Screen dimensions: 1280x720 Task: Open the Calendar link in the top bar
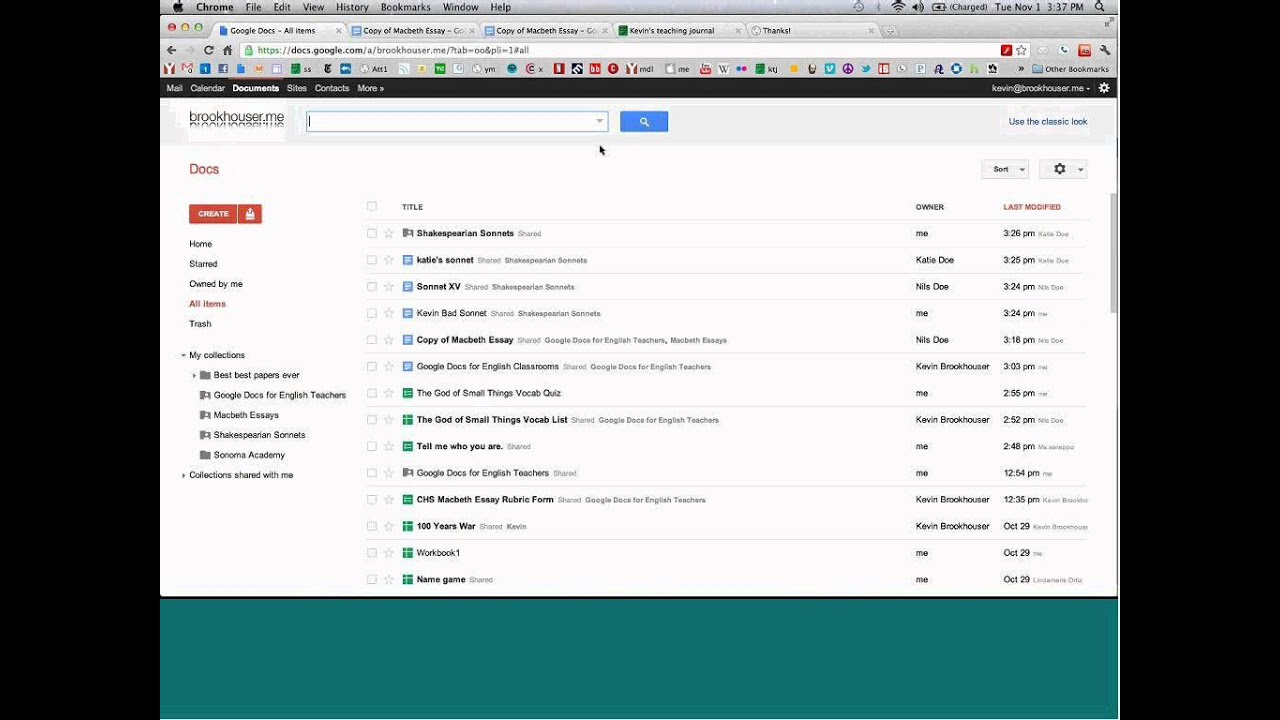[208, 88]
